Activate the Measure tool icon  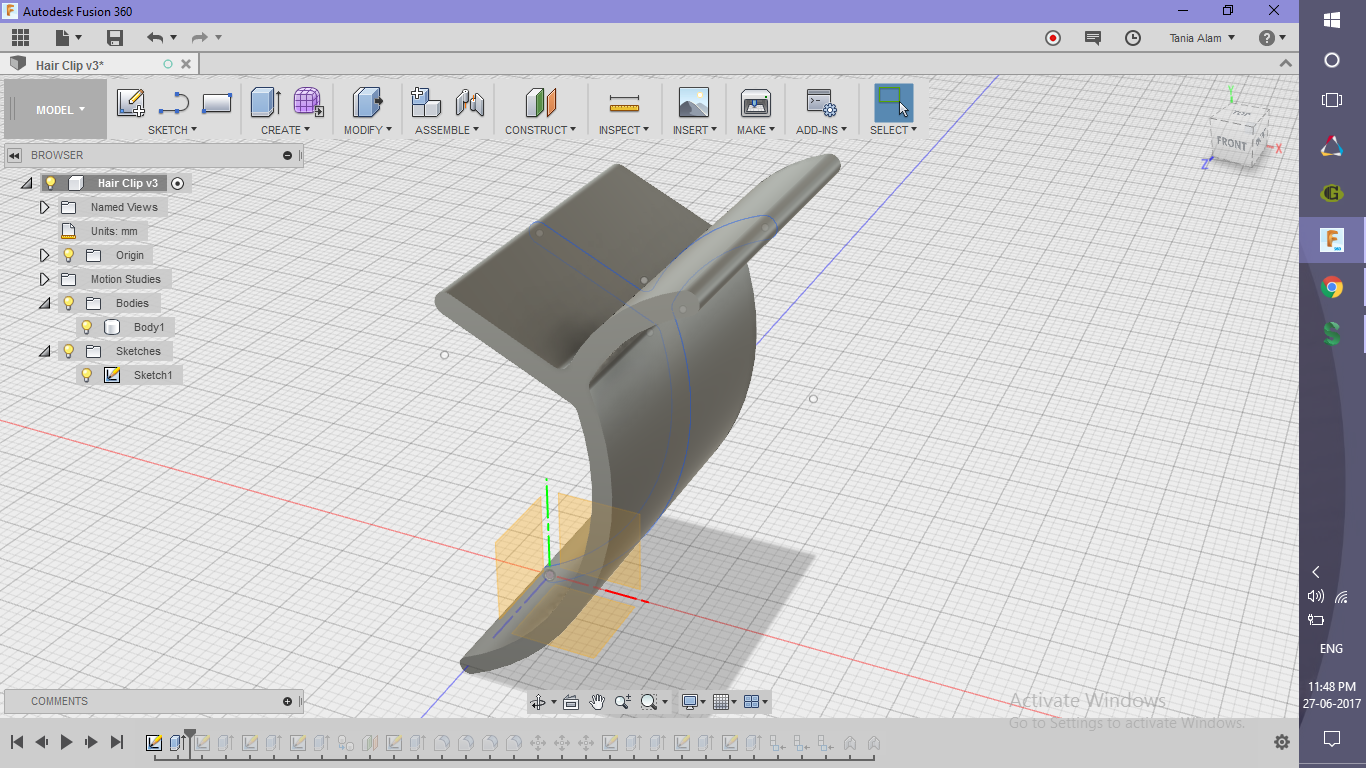pyautogui.click(x=624, y=103)
